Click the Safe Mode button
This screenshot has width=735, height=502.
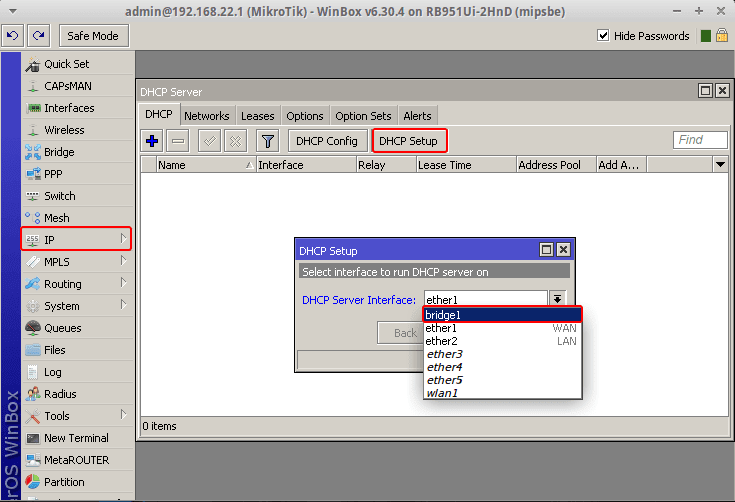[93, 36]
